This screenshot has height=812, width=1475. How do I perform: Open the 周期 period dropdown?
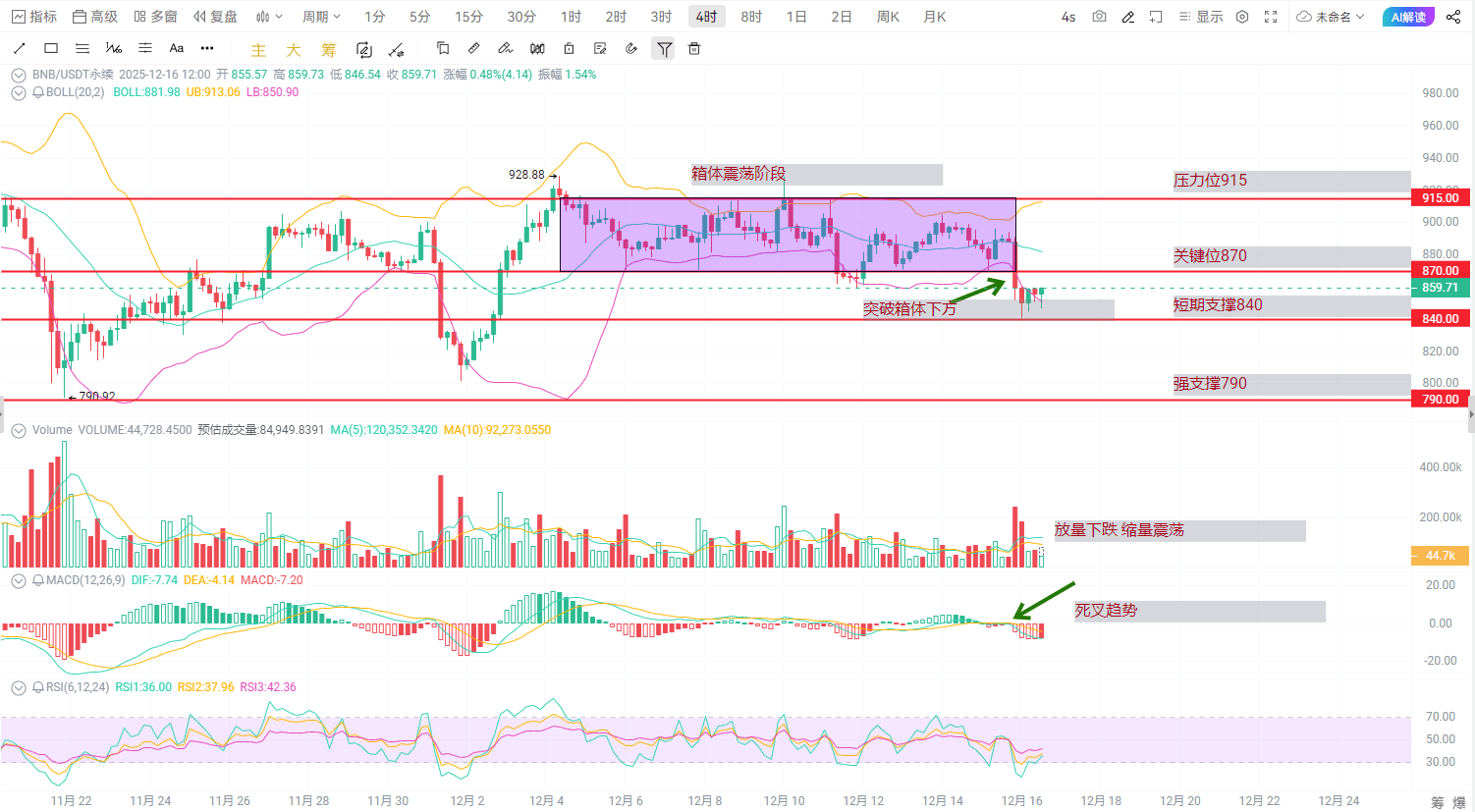click(x=321, y=17)
